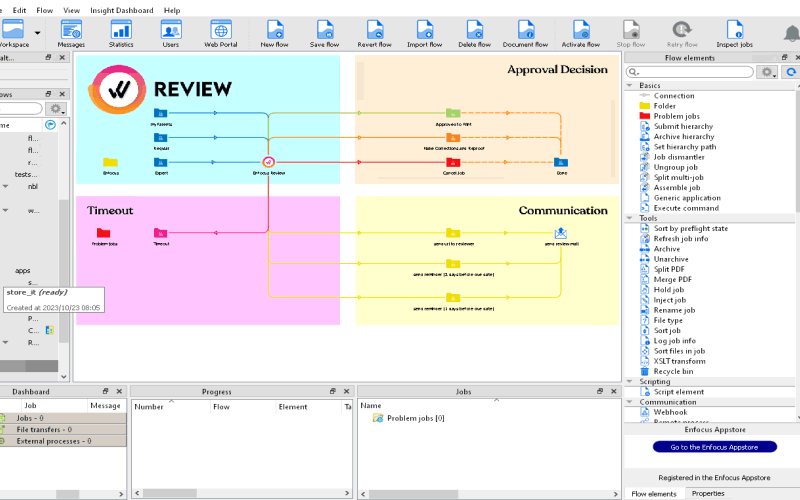Open the Statistics view
Viewport: 800px width, 500px height.
[121, 34]
